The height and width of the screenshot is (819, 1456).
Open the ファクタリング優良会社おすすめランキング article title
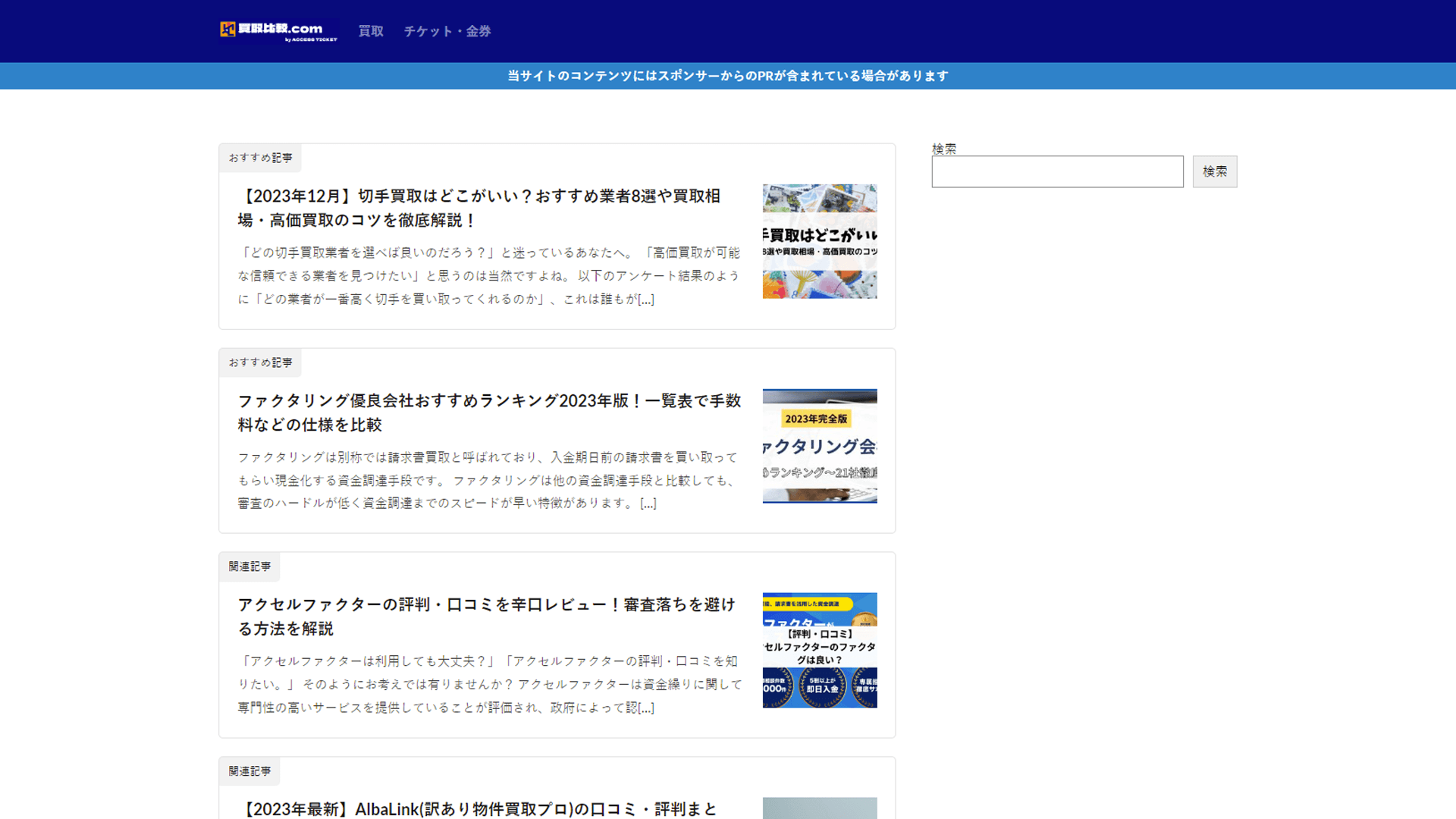490,413
